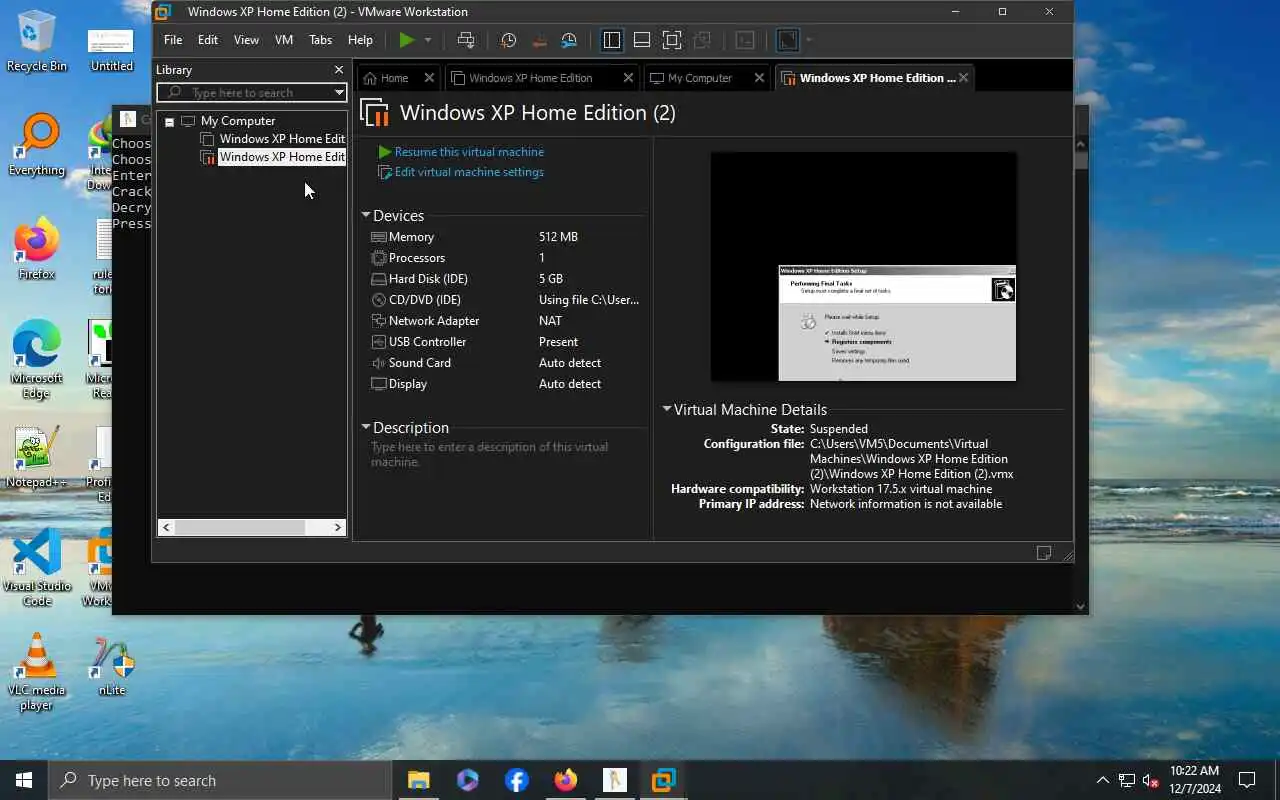The height and width of the screenshot is (800, 1280).
Task: Click the status bar message log icon
Action: pos(1044,553)
